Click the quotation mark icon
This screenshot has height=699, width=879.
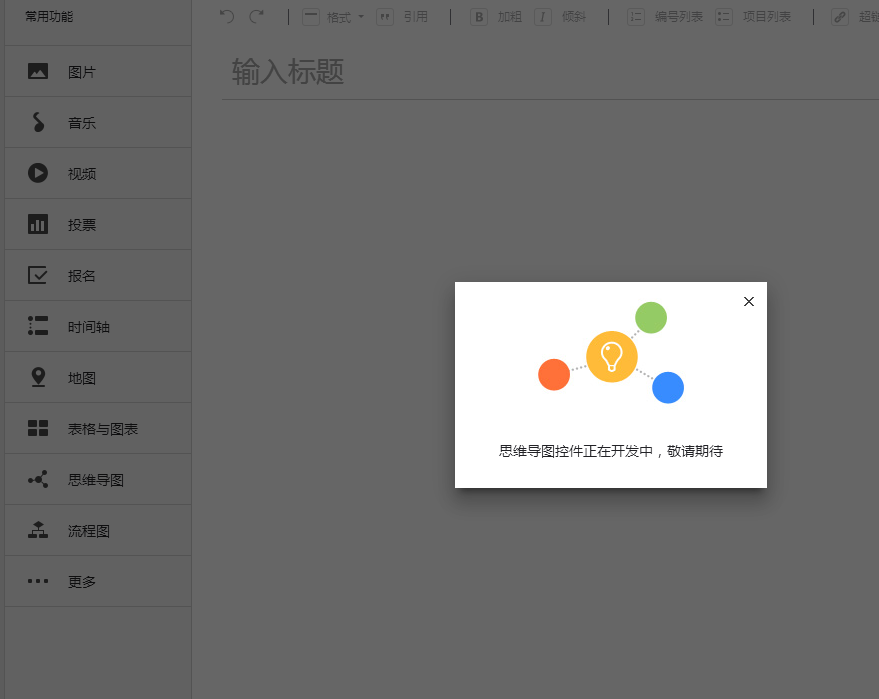(385, 17)
